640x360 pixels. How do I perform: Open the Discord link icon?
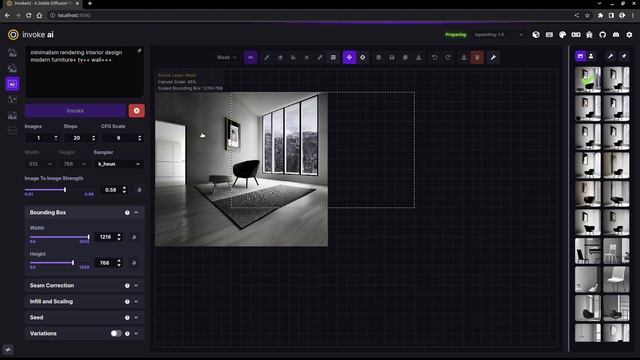616,35
